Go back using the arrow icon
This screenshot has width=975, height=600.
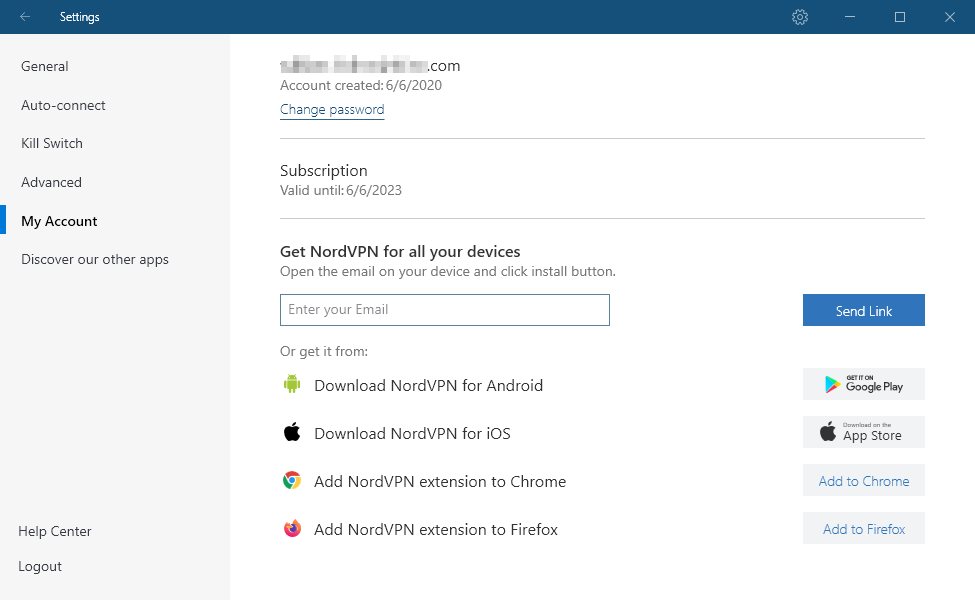(x=25, y=17)
